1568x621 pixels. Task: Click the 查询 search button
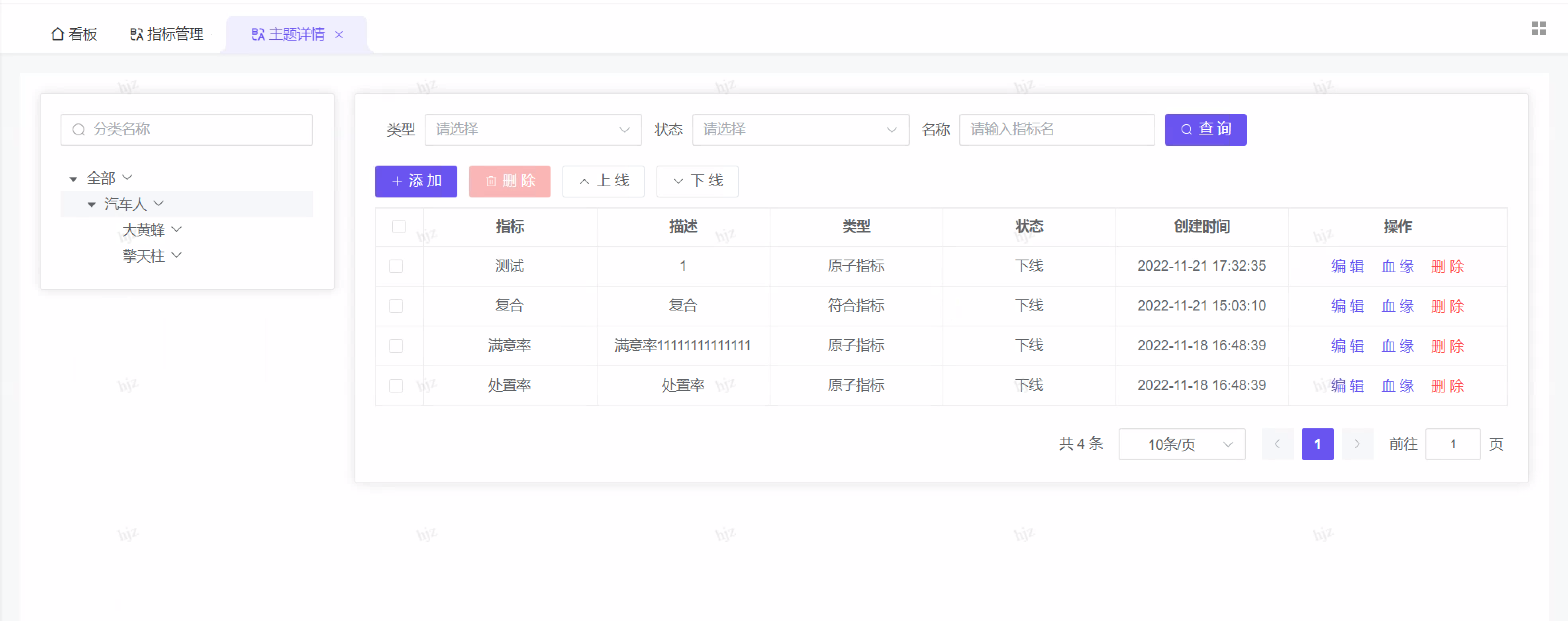click(1205, 129)
